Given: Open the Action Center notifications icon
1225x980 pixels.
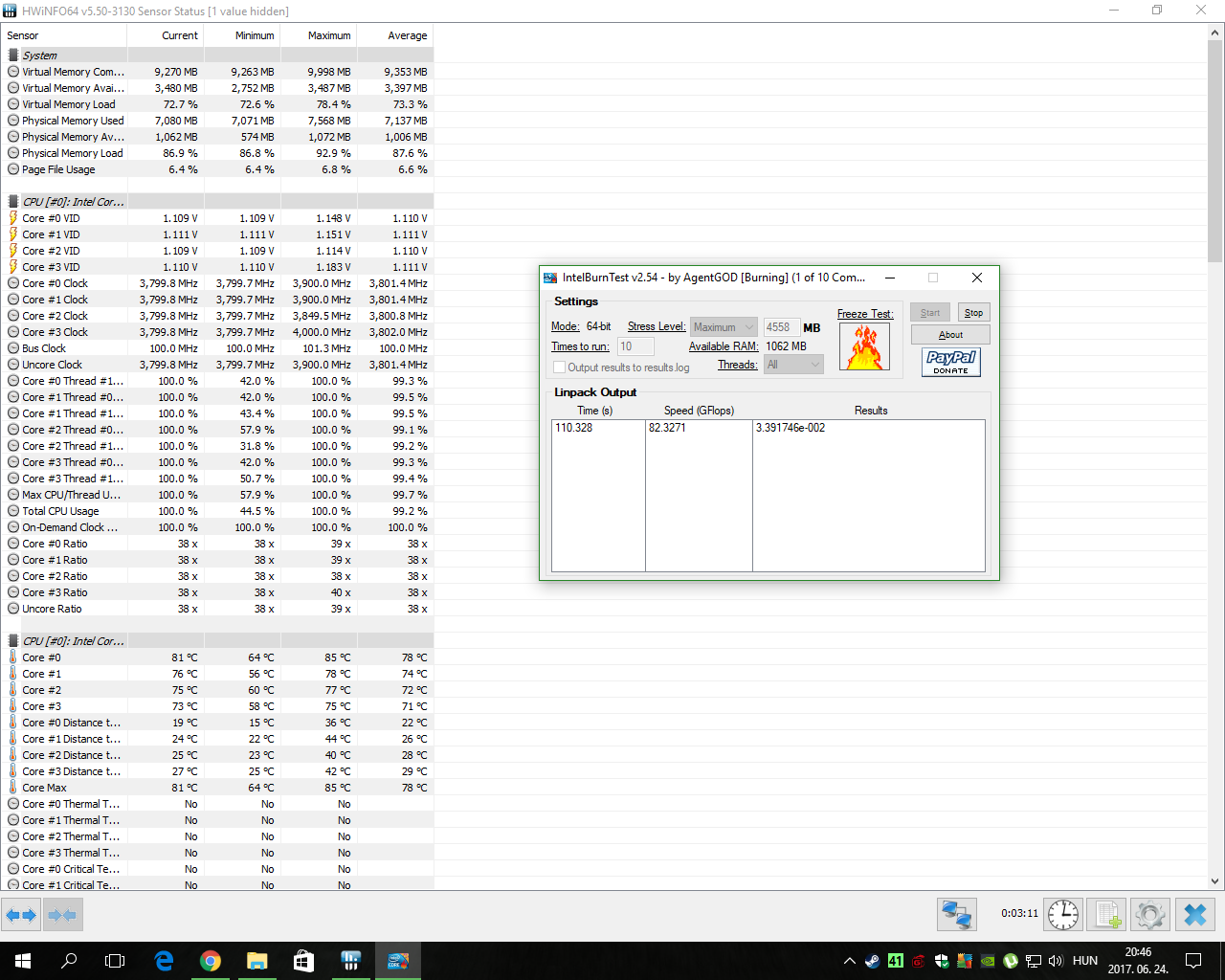Looking at the screenshot, I should [1193, 961].
